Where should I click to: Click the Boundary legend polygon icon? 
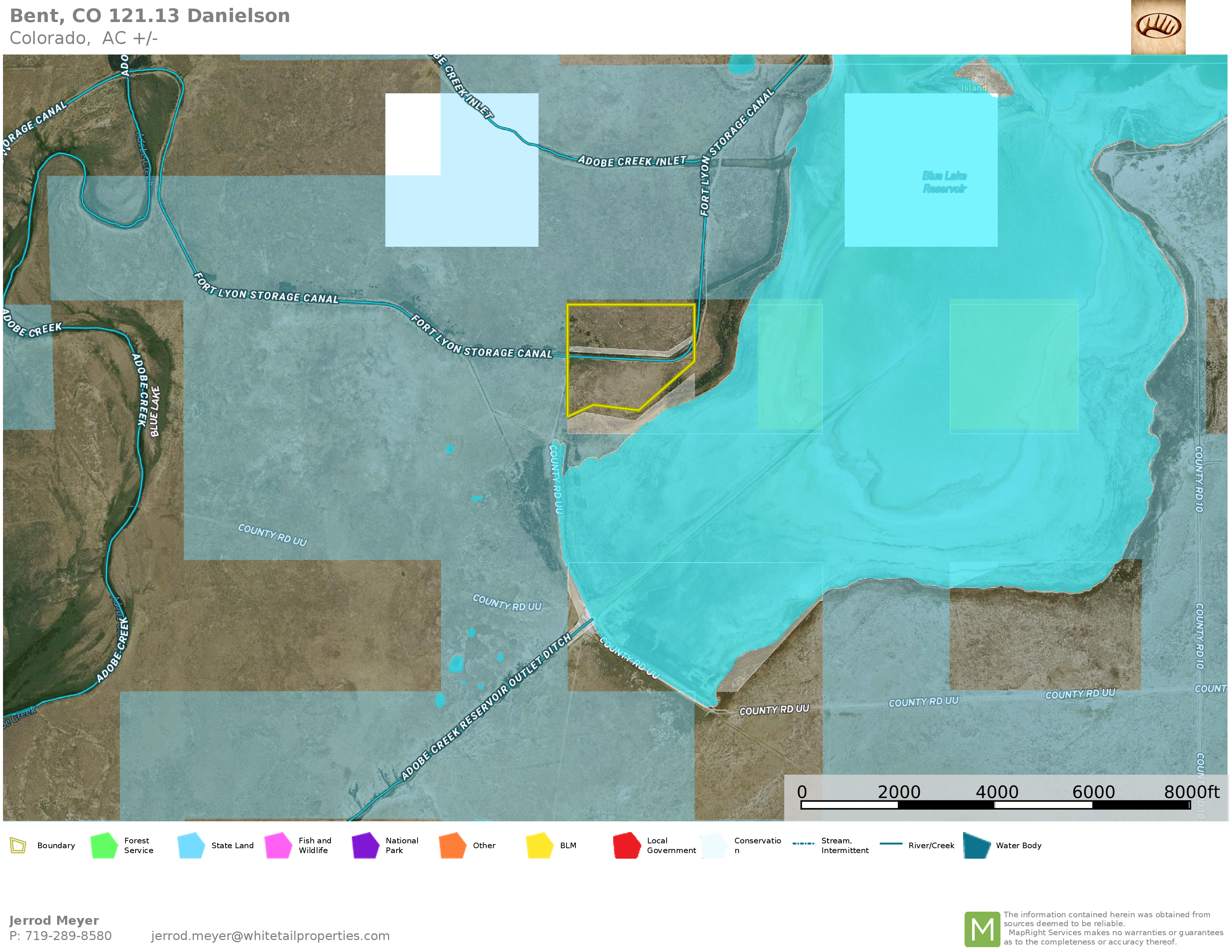[x=18, y=845]
